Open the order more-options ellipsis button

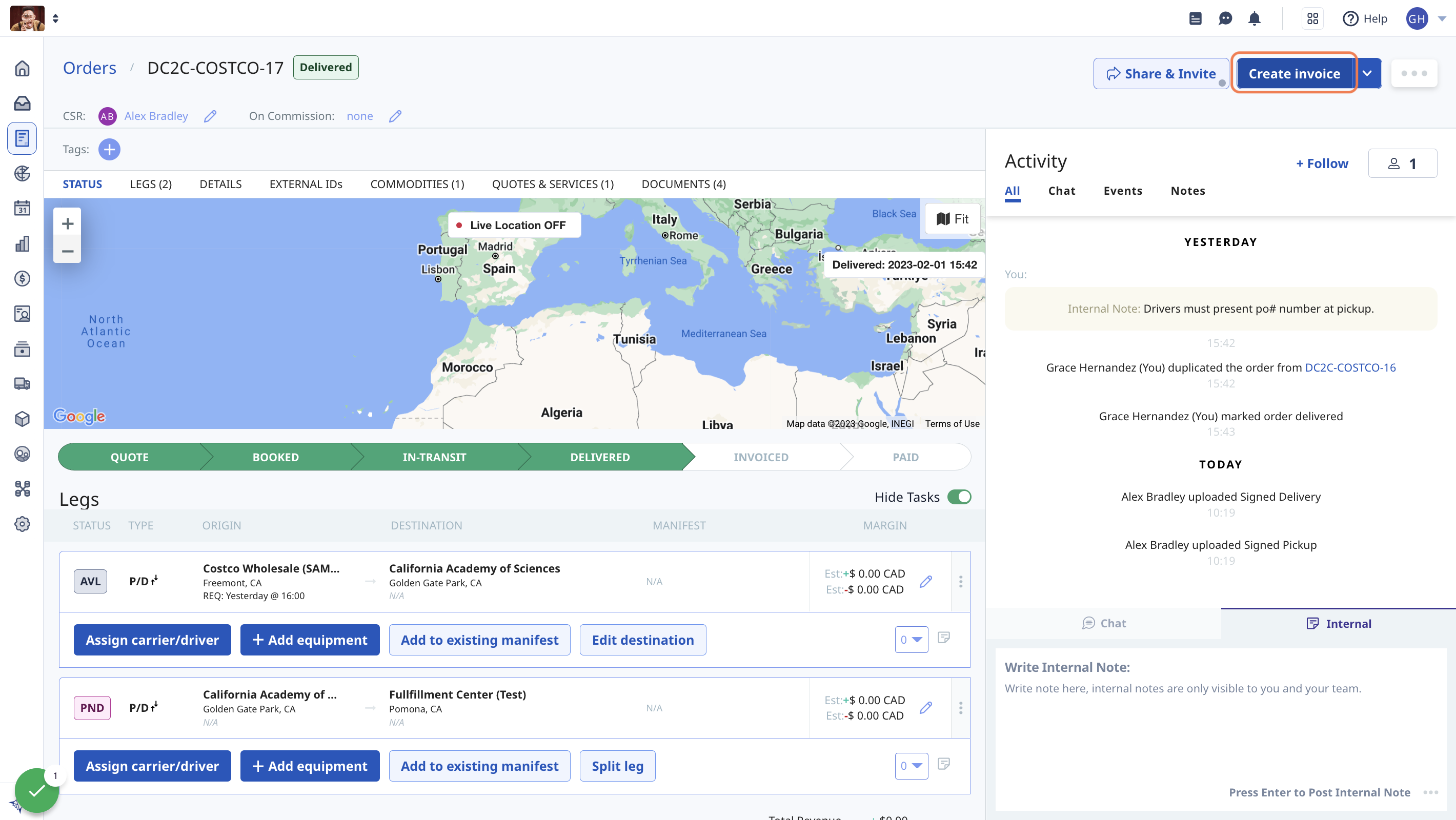coord(1414,73)
